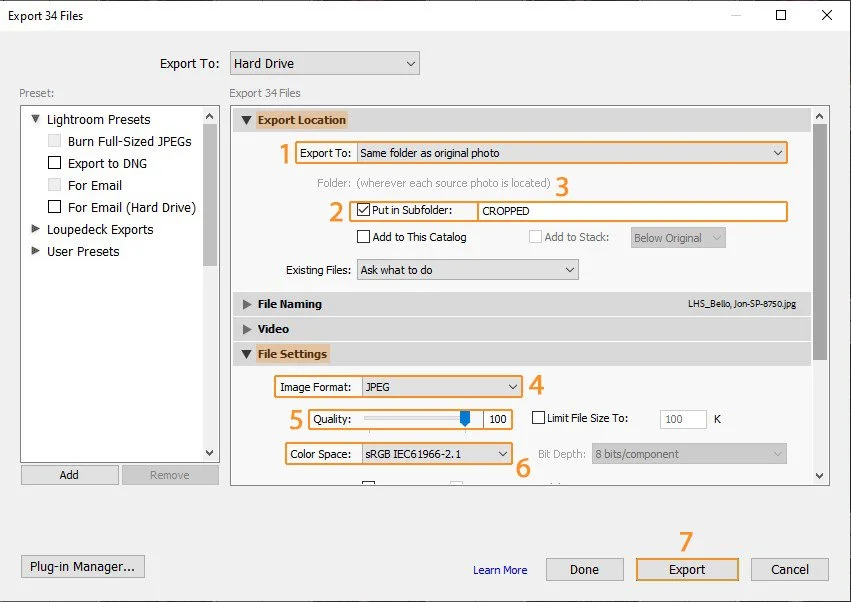Open the Learn More link
This screenshot has height=602, width=851.
coord(500,570)
